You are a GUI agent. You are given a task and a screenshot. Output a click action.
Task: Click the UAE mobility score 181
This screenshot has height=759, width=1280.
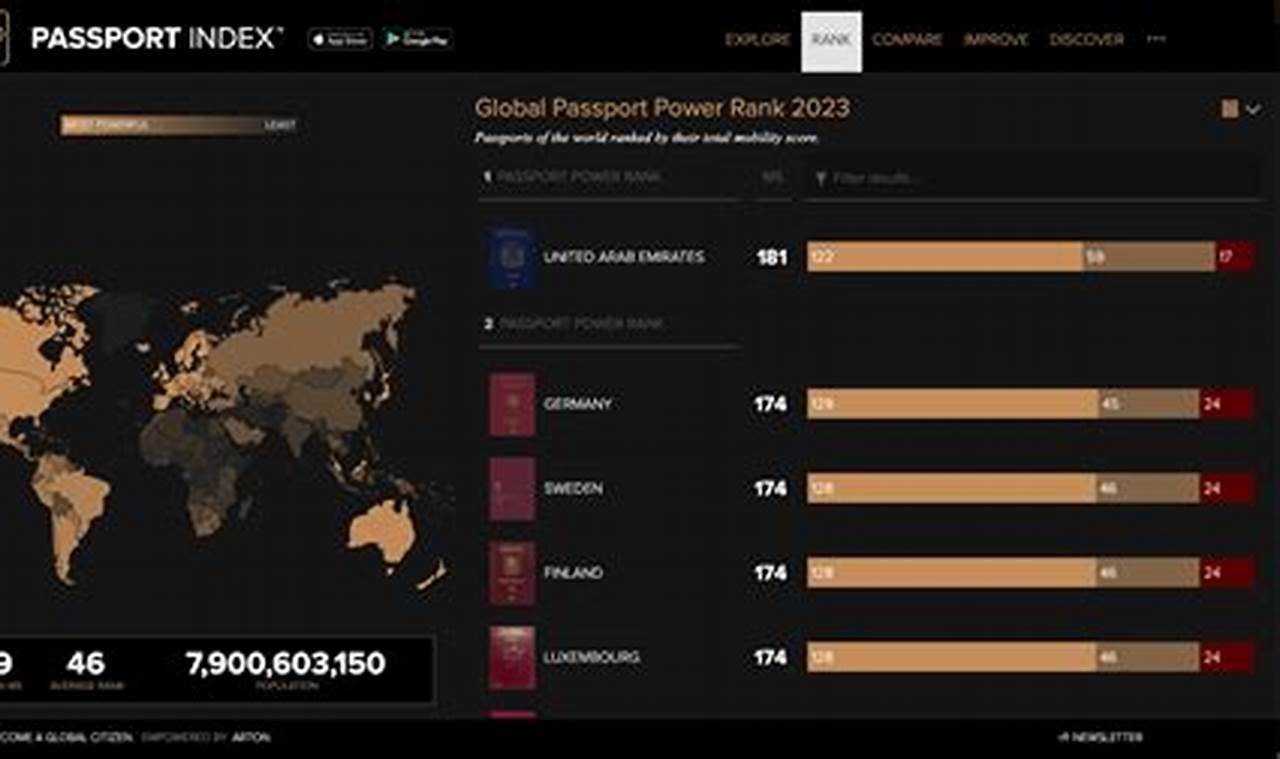click(771, 258)
